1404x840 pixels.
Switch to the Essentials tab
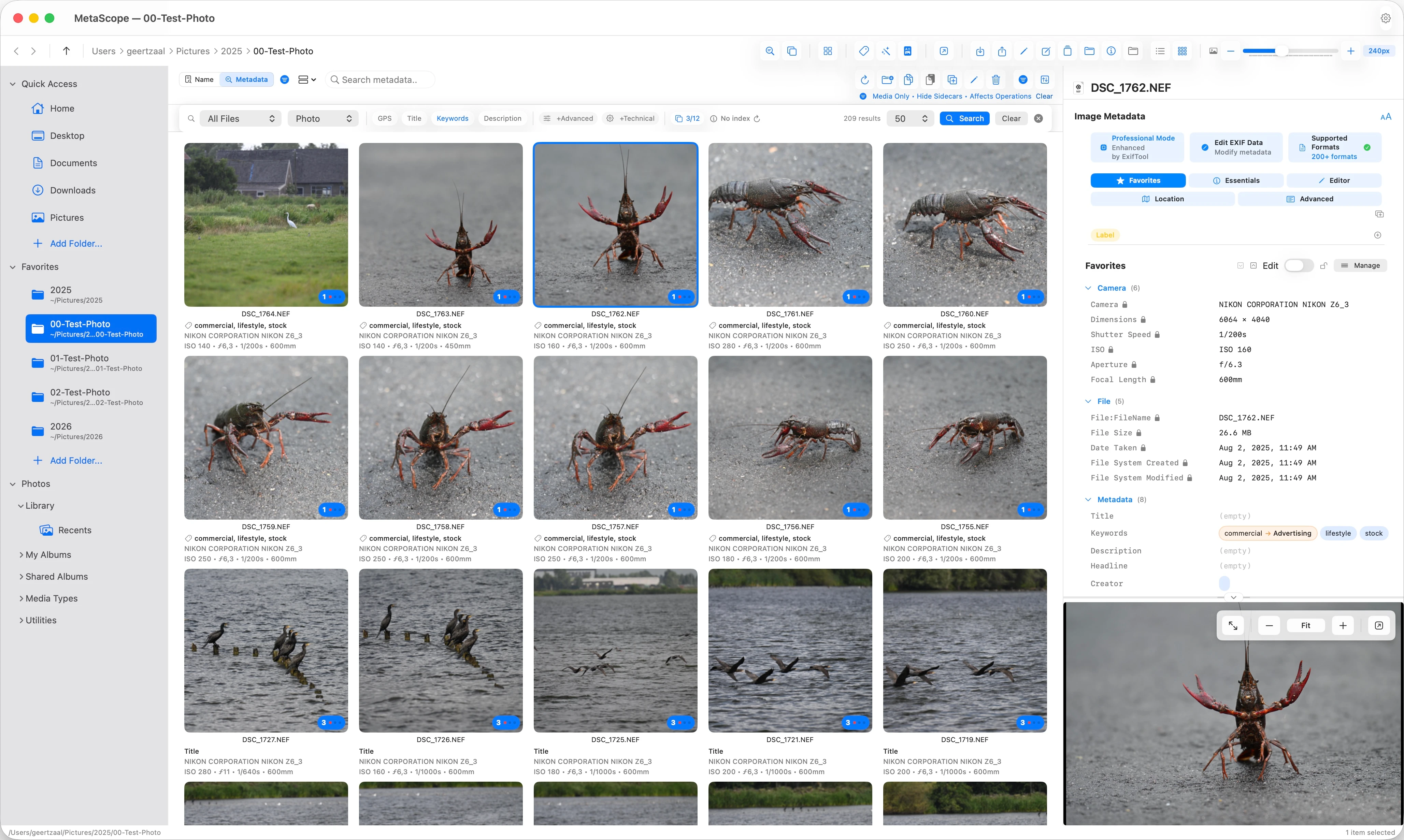click(1236, 180)
